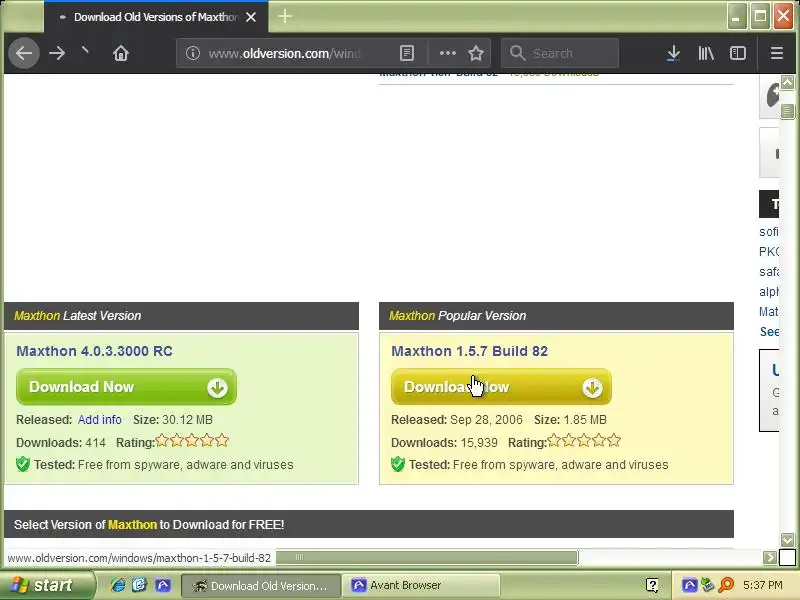The width and height of the screenshot is (800, 600).
Task: Go to the Firefox home page icon
Action: 121,53
